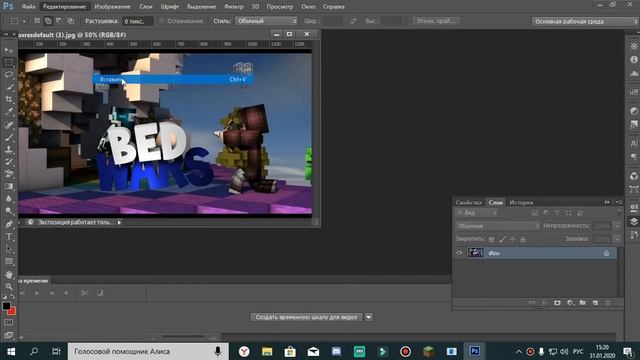Click the Фон layer thumbnail
This screenshot has height=360, width=640.
476,253
